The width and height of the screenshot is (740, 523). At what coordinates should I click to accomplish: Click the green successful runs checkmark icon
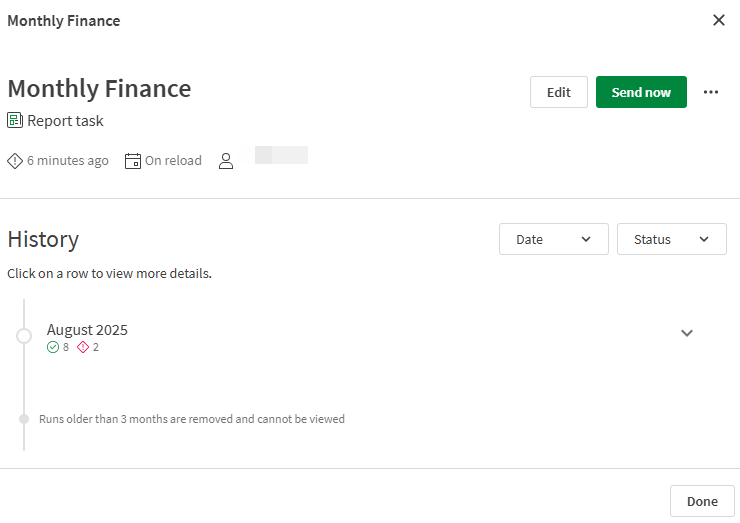pos(53,347)
